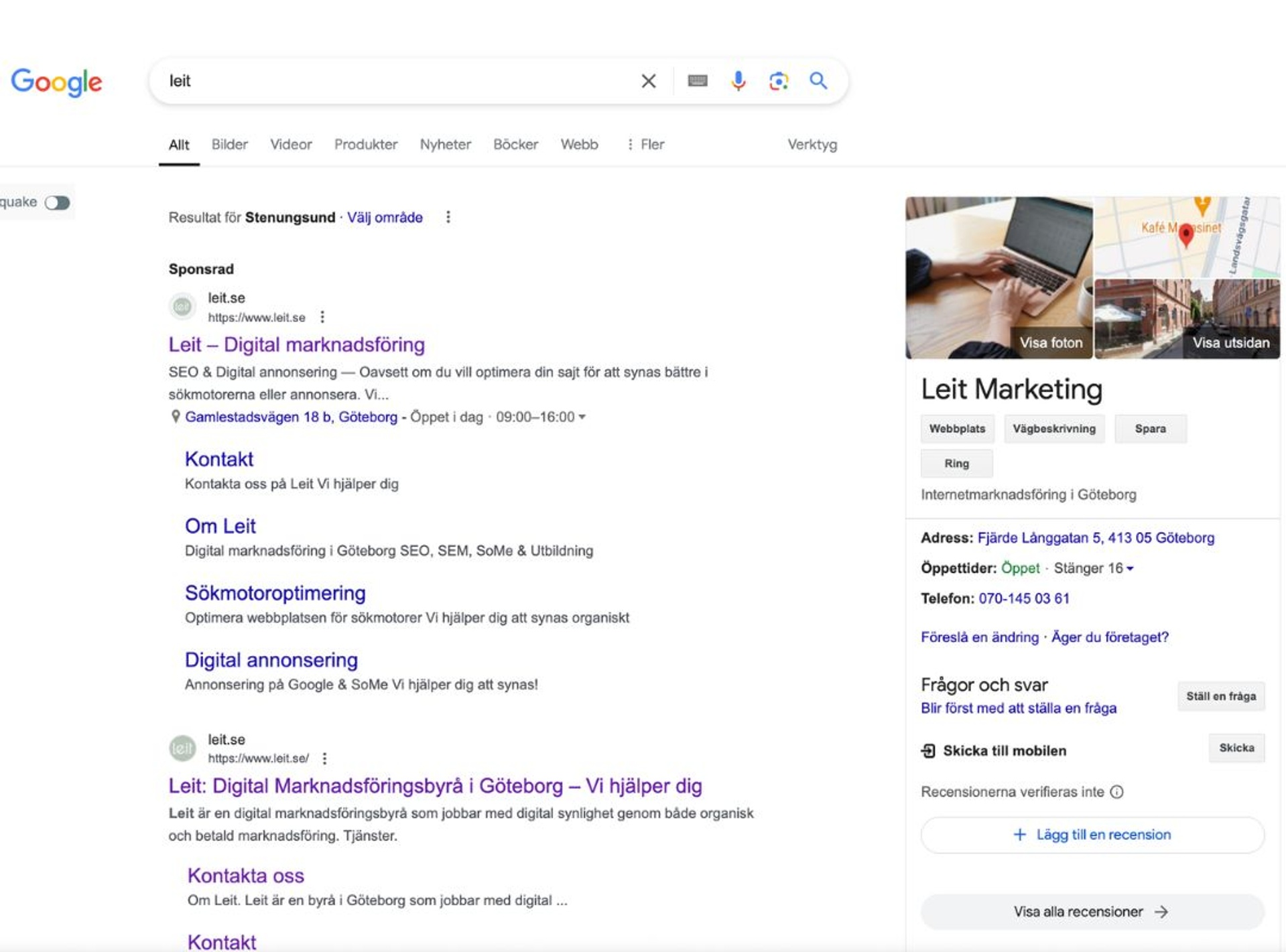Go to the Webb tab
1286x952 pixels.
click(580, 145)
